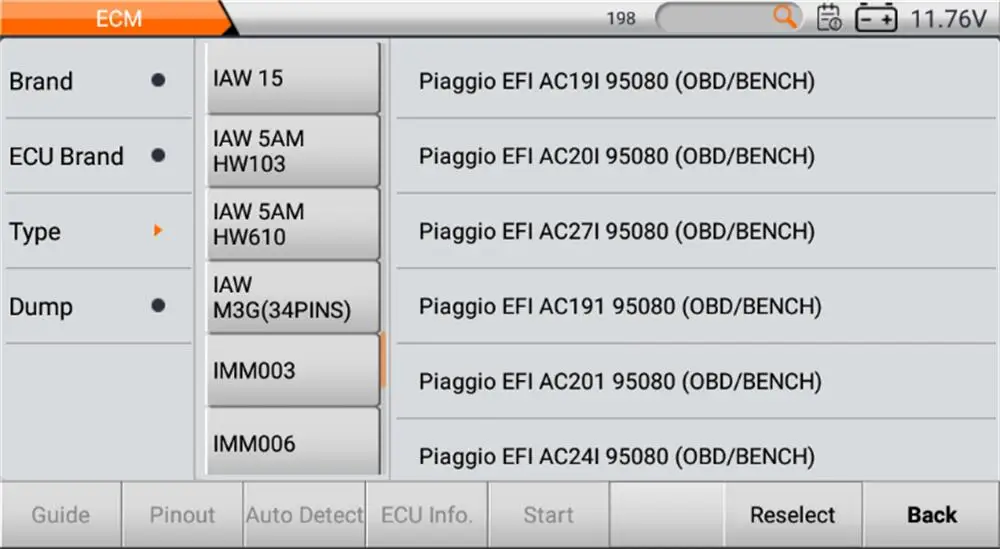Click the ECM tab header
This screenshot has height=549, width=1000.
point(118,18)
